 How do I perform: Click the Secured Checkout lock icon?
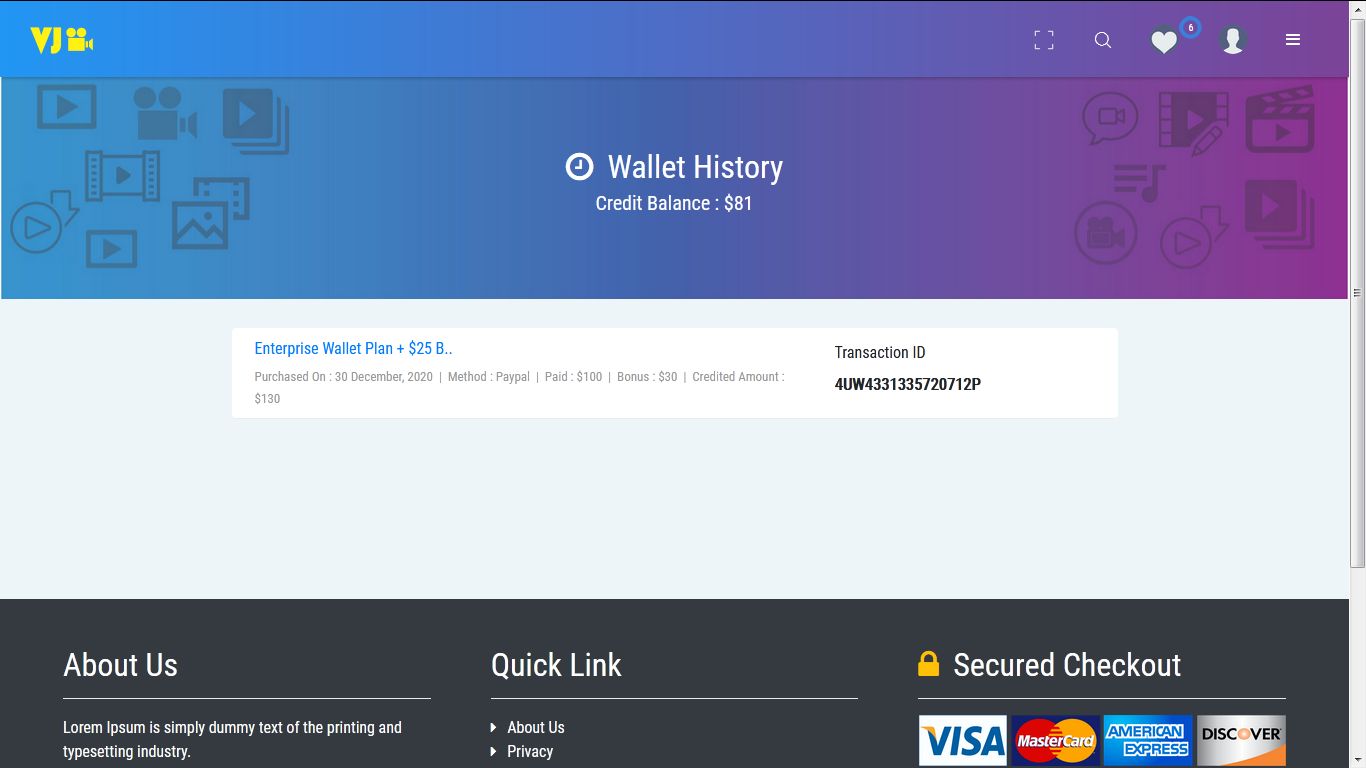point(928,663)
